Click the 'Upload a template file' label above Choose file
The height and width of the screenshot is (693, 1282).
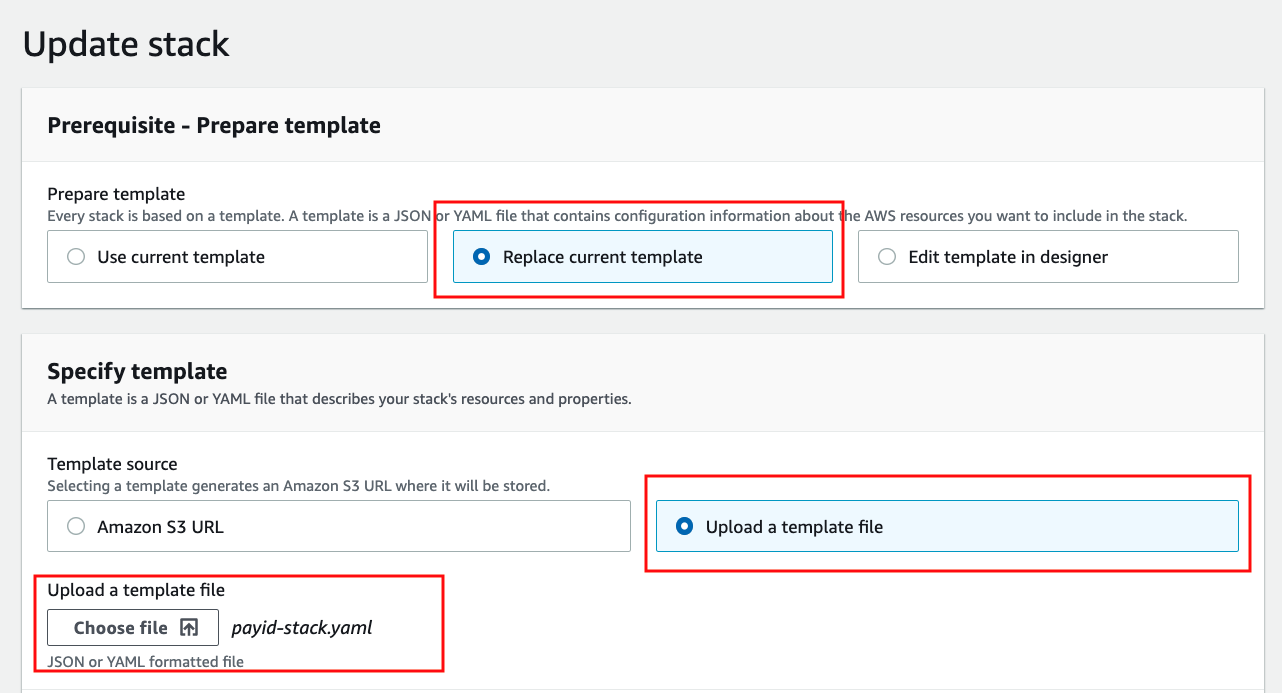click(136, 590)
